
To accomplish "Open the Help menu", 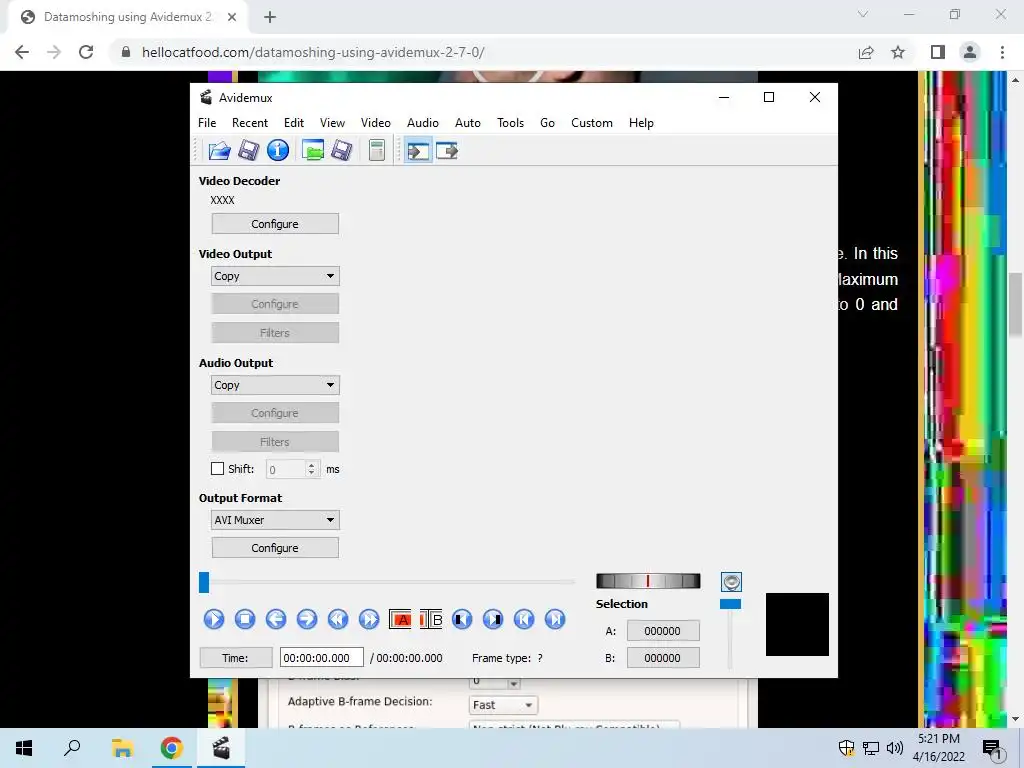I will coord(641,123).
